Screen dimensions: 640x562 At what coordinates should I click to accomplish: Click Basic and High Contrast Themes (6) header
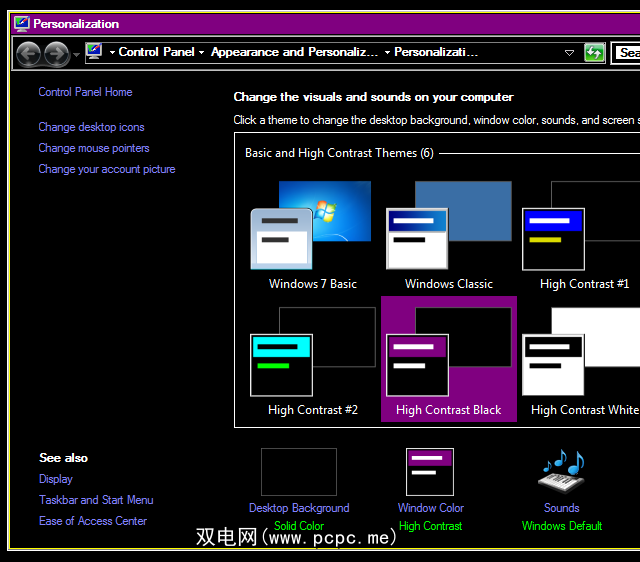(x=339, y=153)
